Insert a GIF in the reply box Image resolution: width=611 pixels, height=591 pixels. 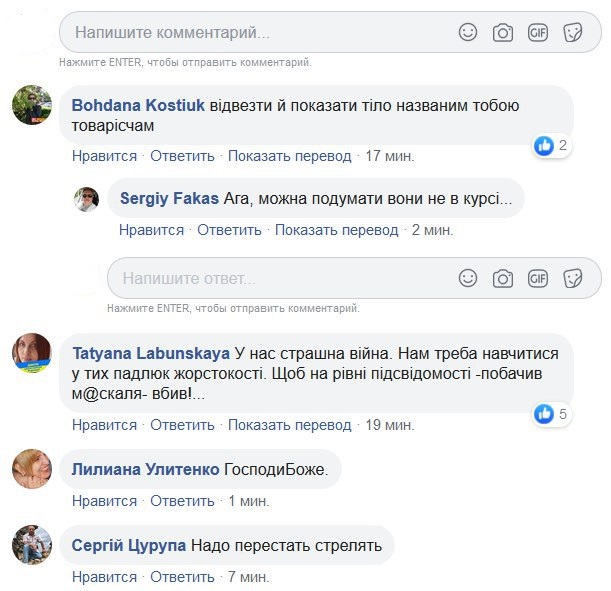538,277
